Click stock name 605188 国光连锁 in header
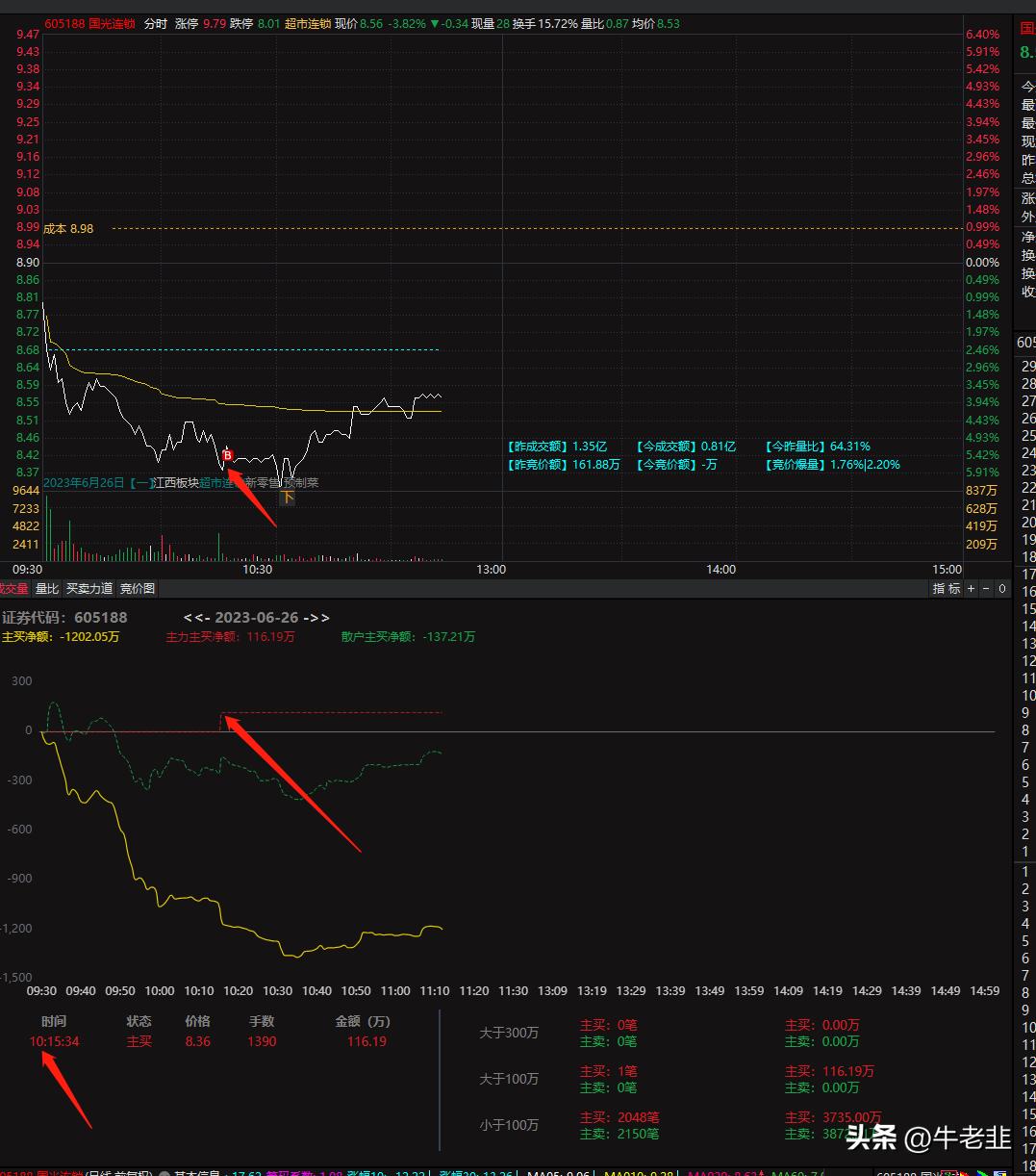1036x1176 pixels. (89, 23)
